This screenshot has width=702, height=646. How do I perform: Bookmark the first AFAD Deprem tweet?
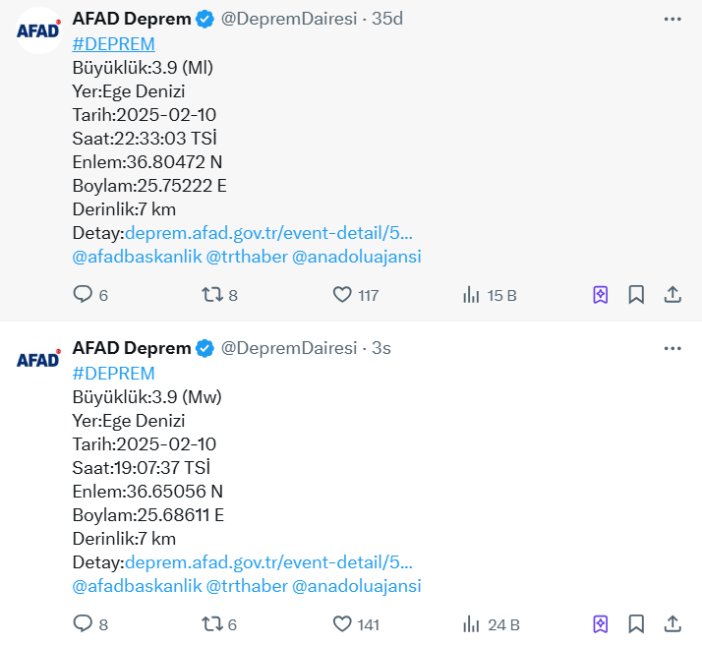click(636, 295)
